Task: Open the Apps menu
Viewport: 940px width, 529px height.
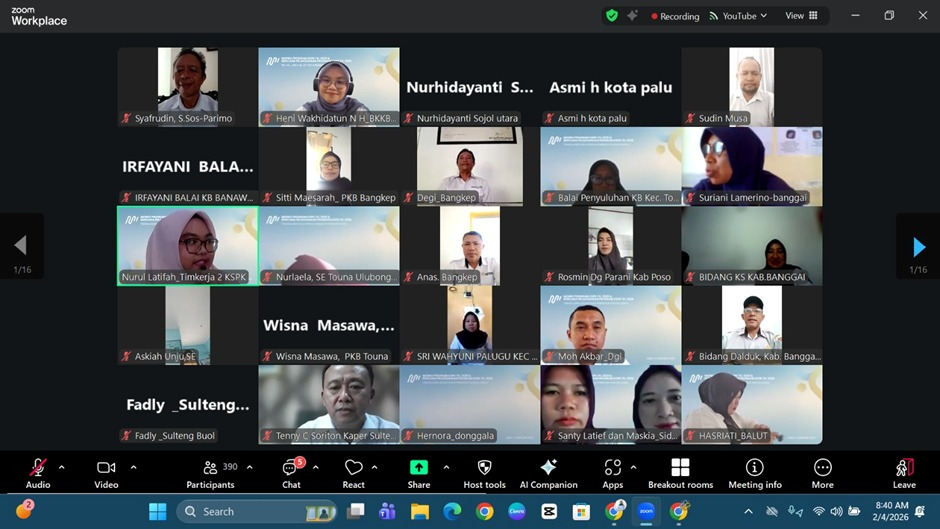Action: tap(613, 473)
